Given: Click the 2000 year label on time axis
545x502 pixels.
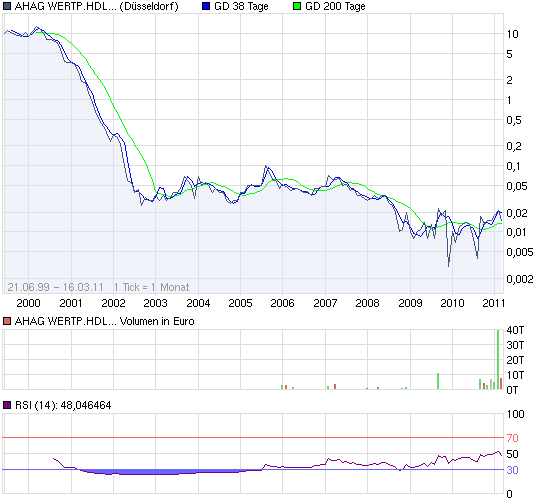Looking at the screenshot, I should (28, 303).
